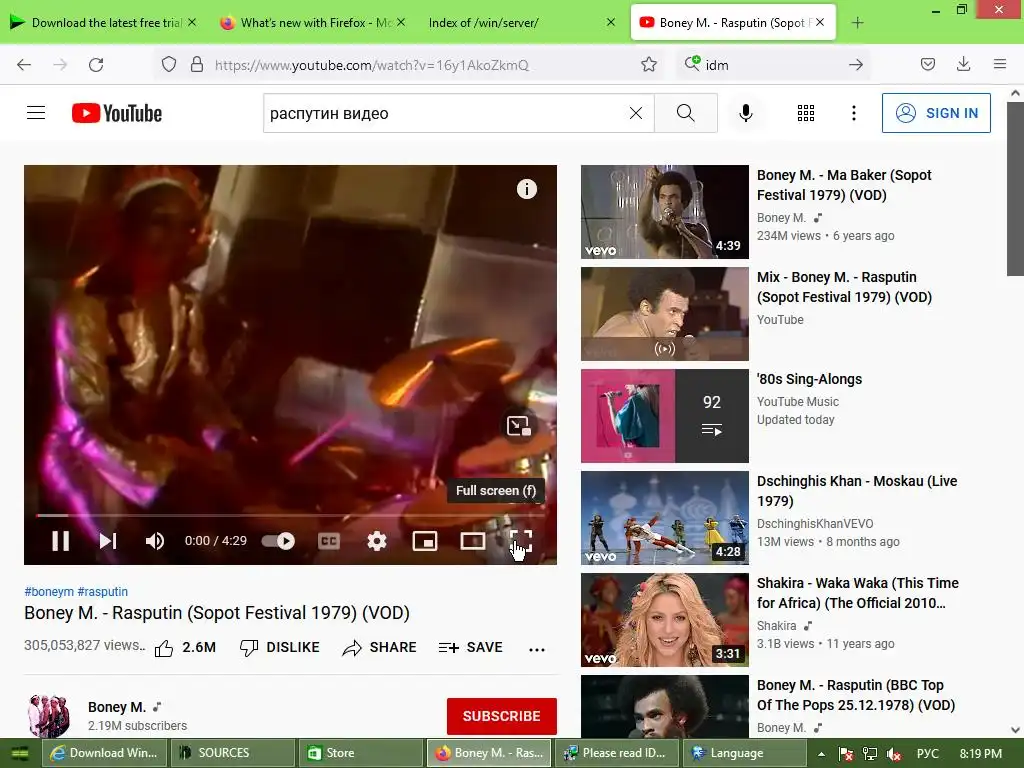Screen dimensions: 1024x768
Task: Click the search magnifier button
Action: click(686, 113)
